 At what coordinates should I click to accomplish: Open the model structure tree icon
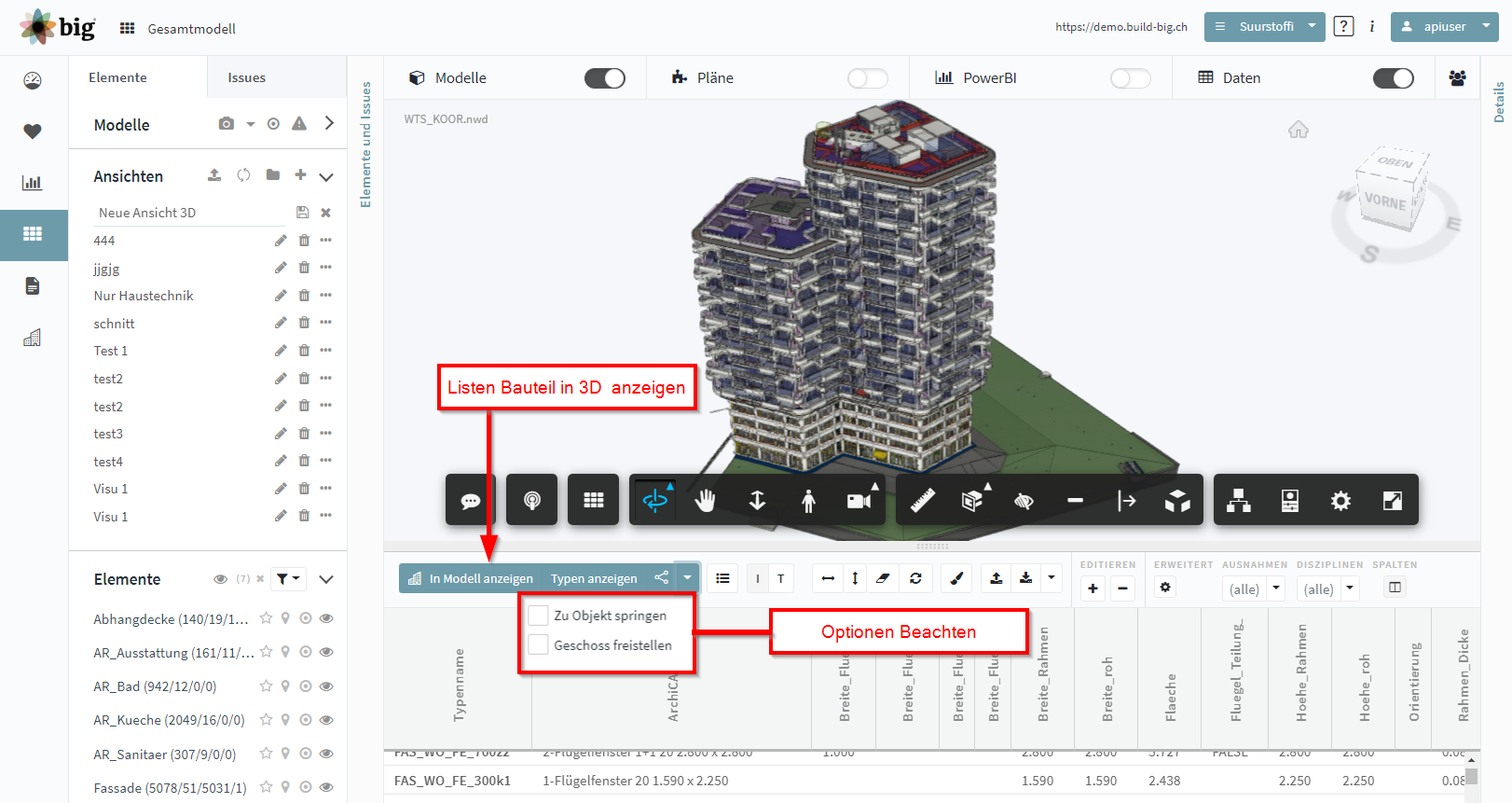click(1239, 501)
